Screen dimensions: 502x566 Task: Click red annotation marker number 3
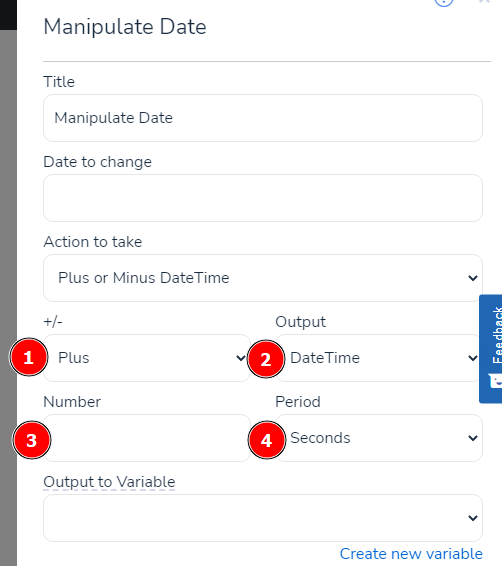point(31,440)
